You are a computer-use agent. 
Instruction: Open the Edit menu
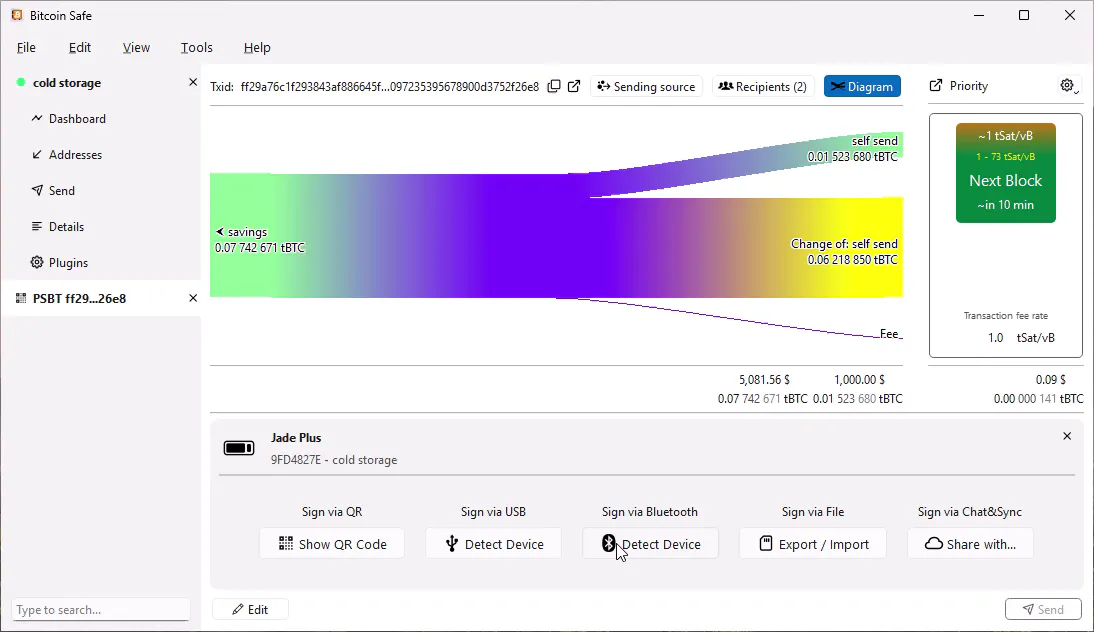click(80, 47)
